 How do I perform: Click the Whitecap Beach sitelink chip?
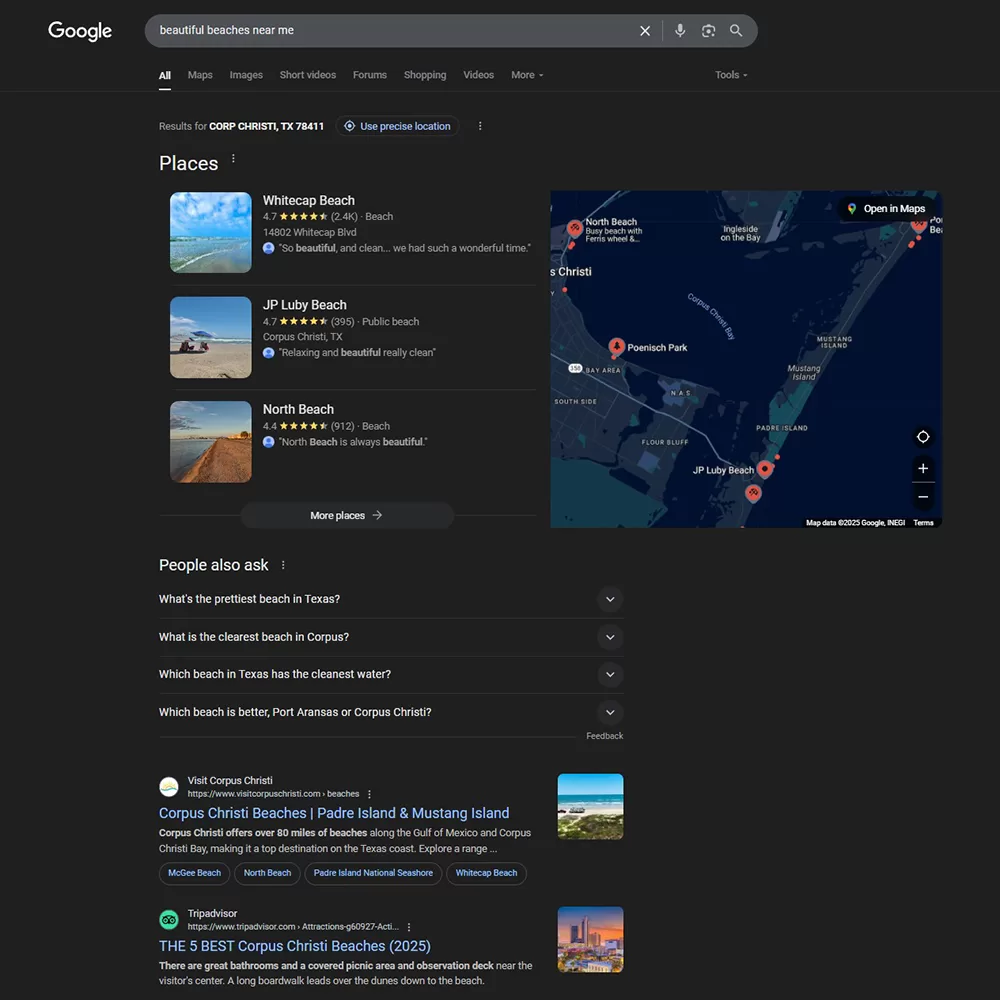(x=486, y=873)
